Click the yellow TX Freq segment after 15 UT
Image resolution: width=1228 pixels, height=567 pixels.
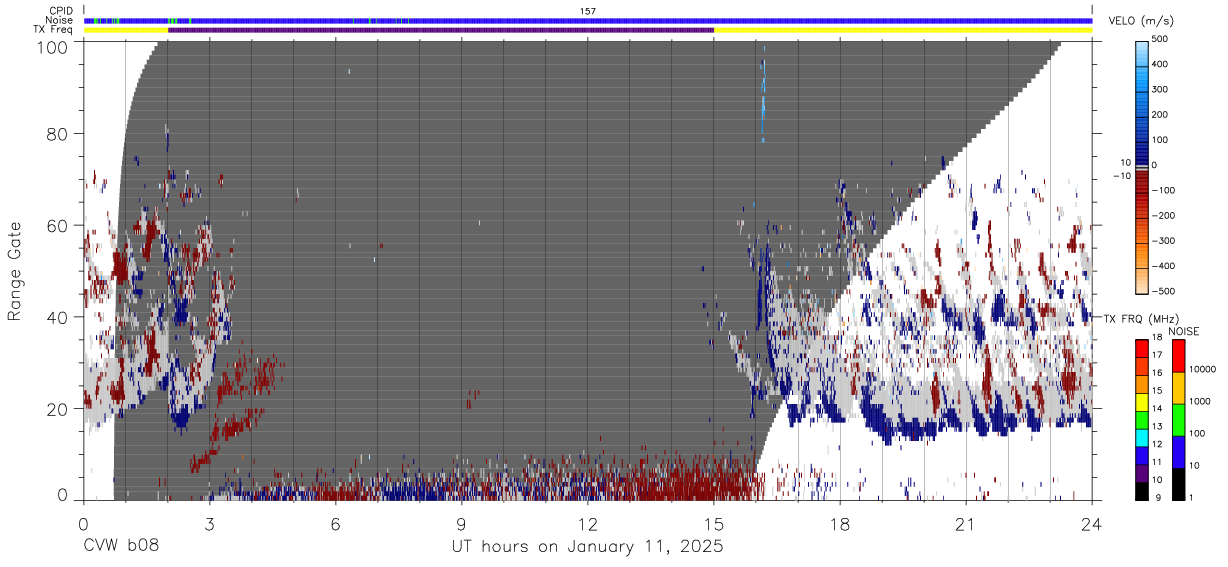coord(903,30)
